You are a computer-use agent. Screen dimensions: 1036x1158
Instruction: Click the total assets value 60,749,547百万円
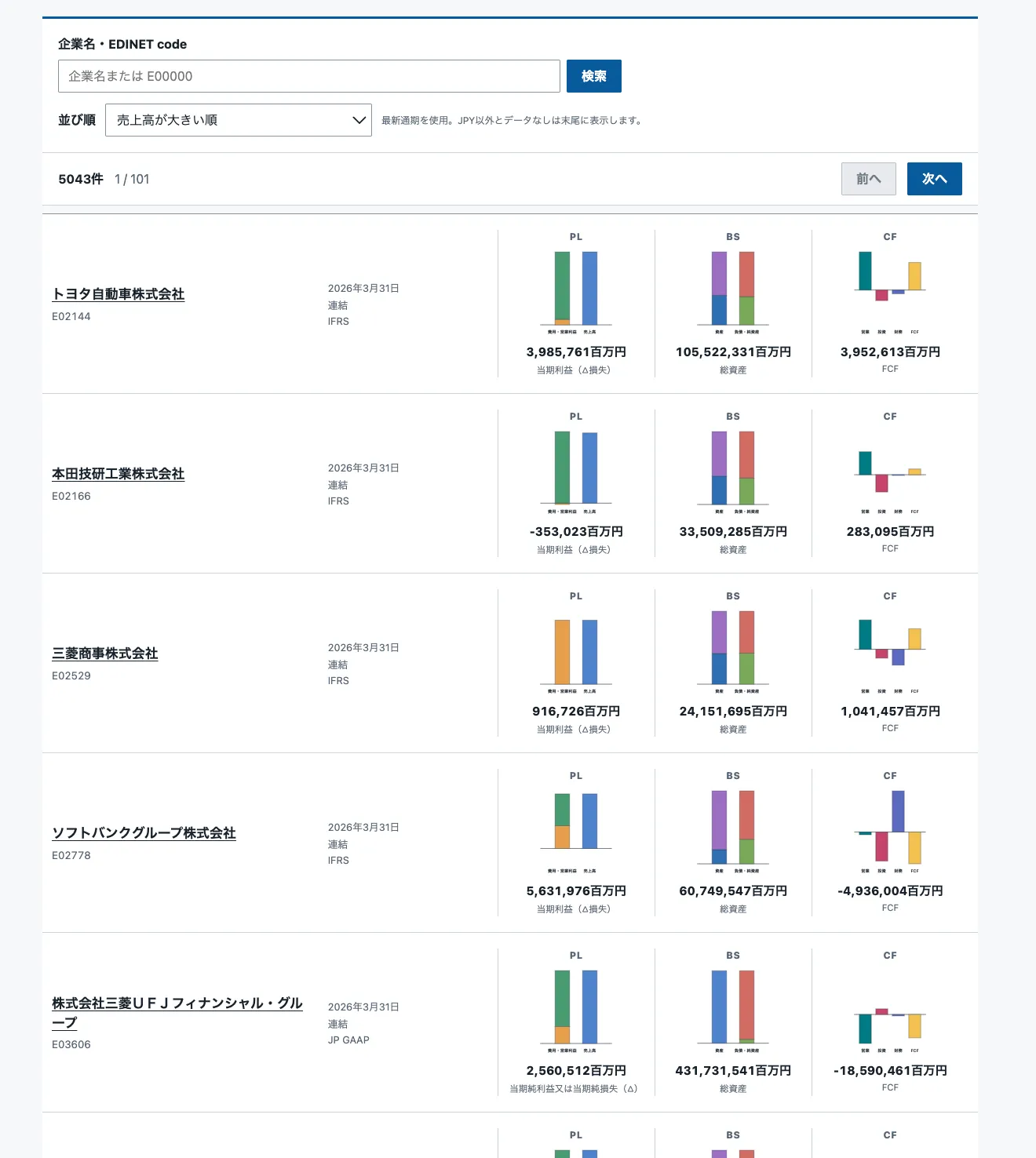[x=733, y=891]
